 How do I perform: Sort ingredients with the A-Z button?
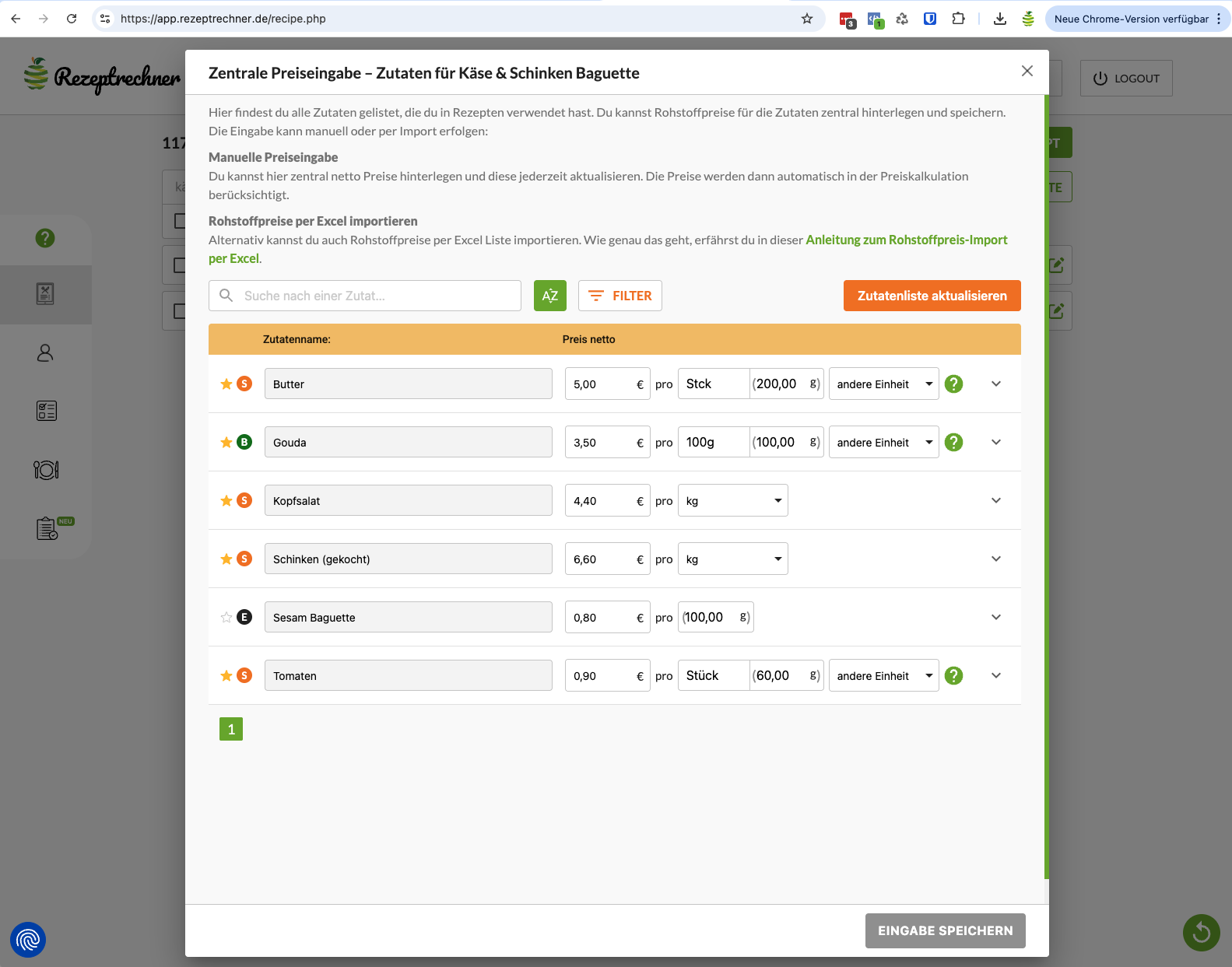pos(549,296)
